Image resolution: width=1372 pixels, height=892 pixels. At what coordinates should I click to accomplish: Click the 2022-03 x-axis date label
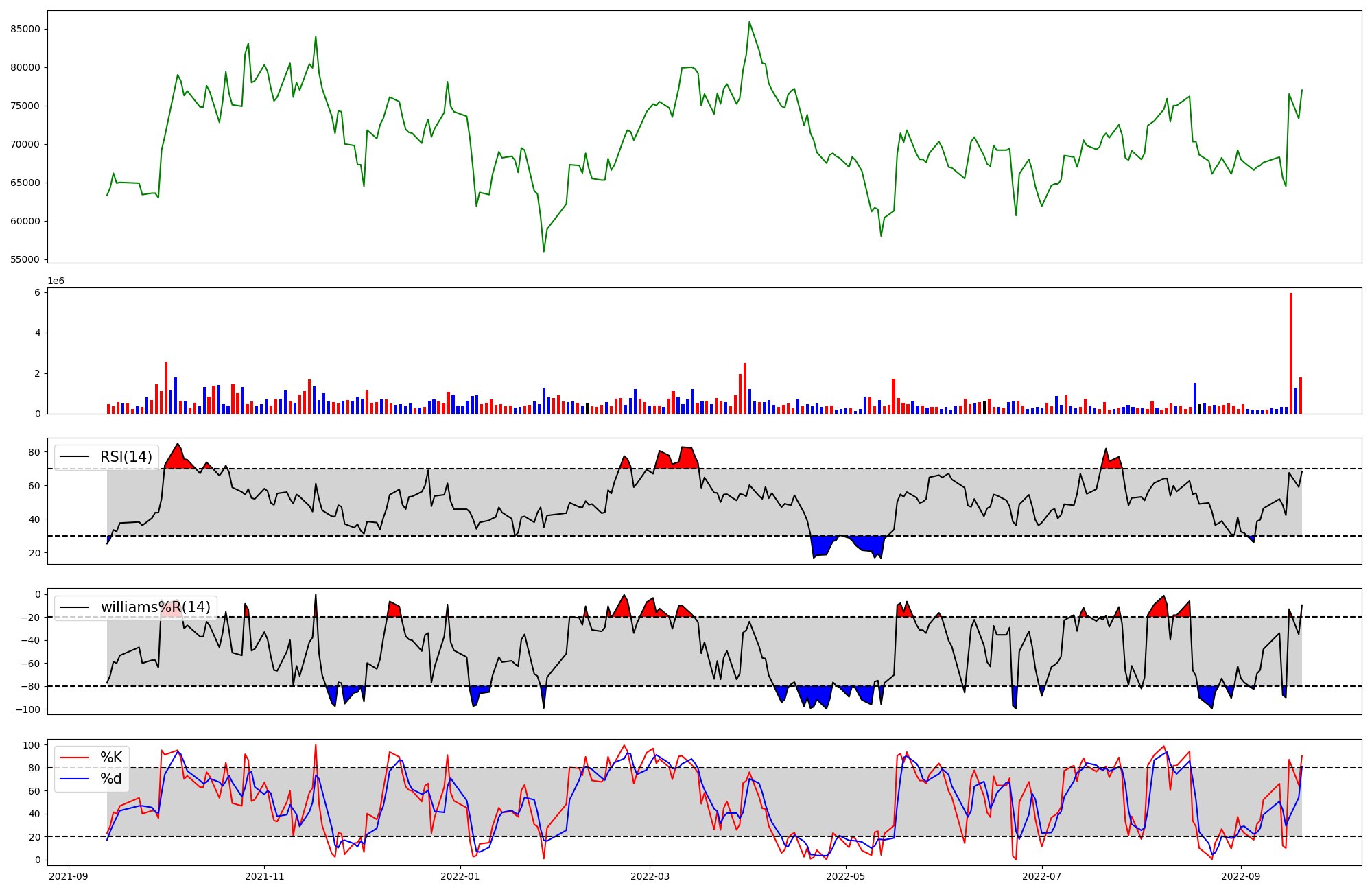coord(650,876)
